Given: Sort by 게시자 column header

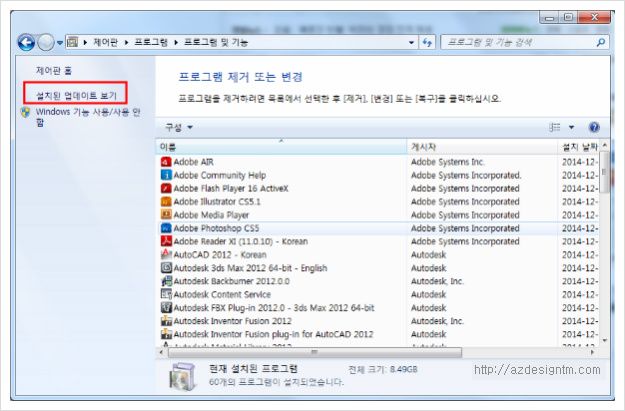Looking at the screenshot, I should point(482,147).
